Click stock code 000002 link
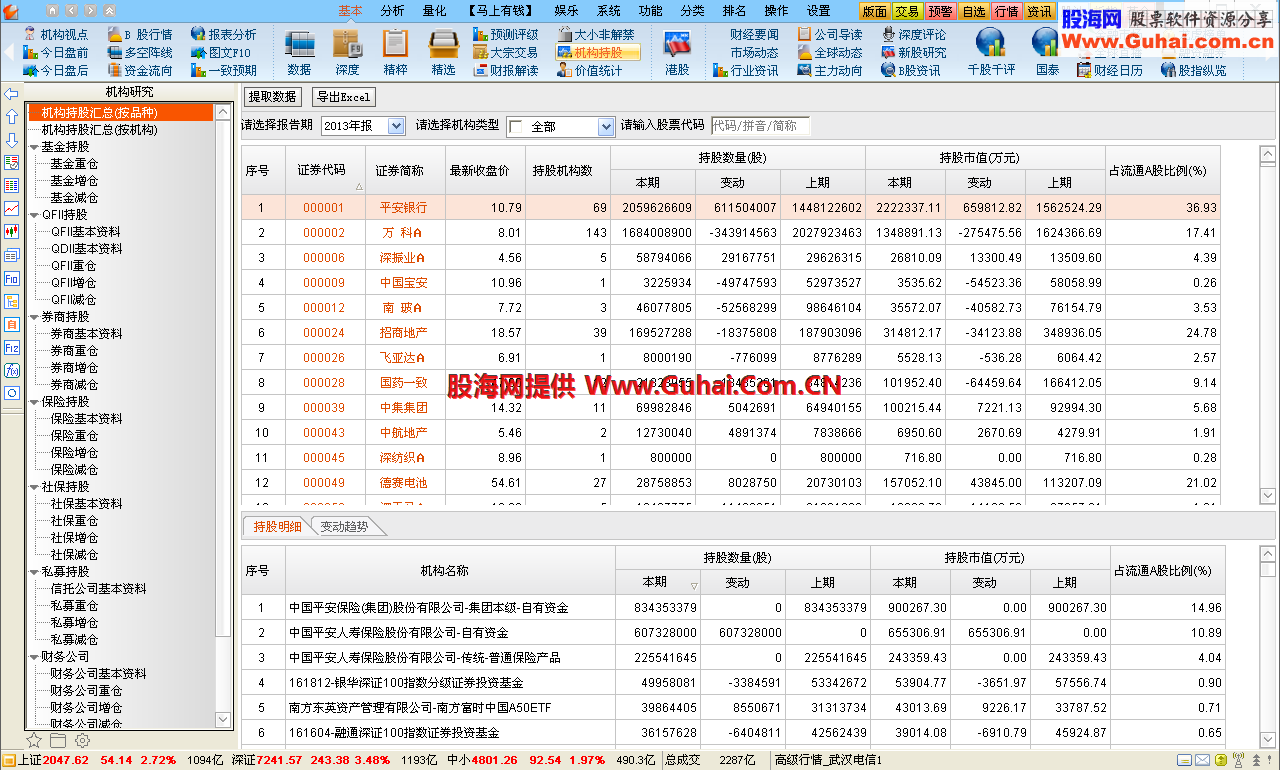The image size is (1280, 770). click(324, 233)
